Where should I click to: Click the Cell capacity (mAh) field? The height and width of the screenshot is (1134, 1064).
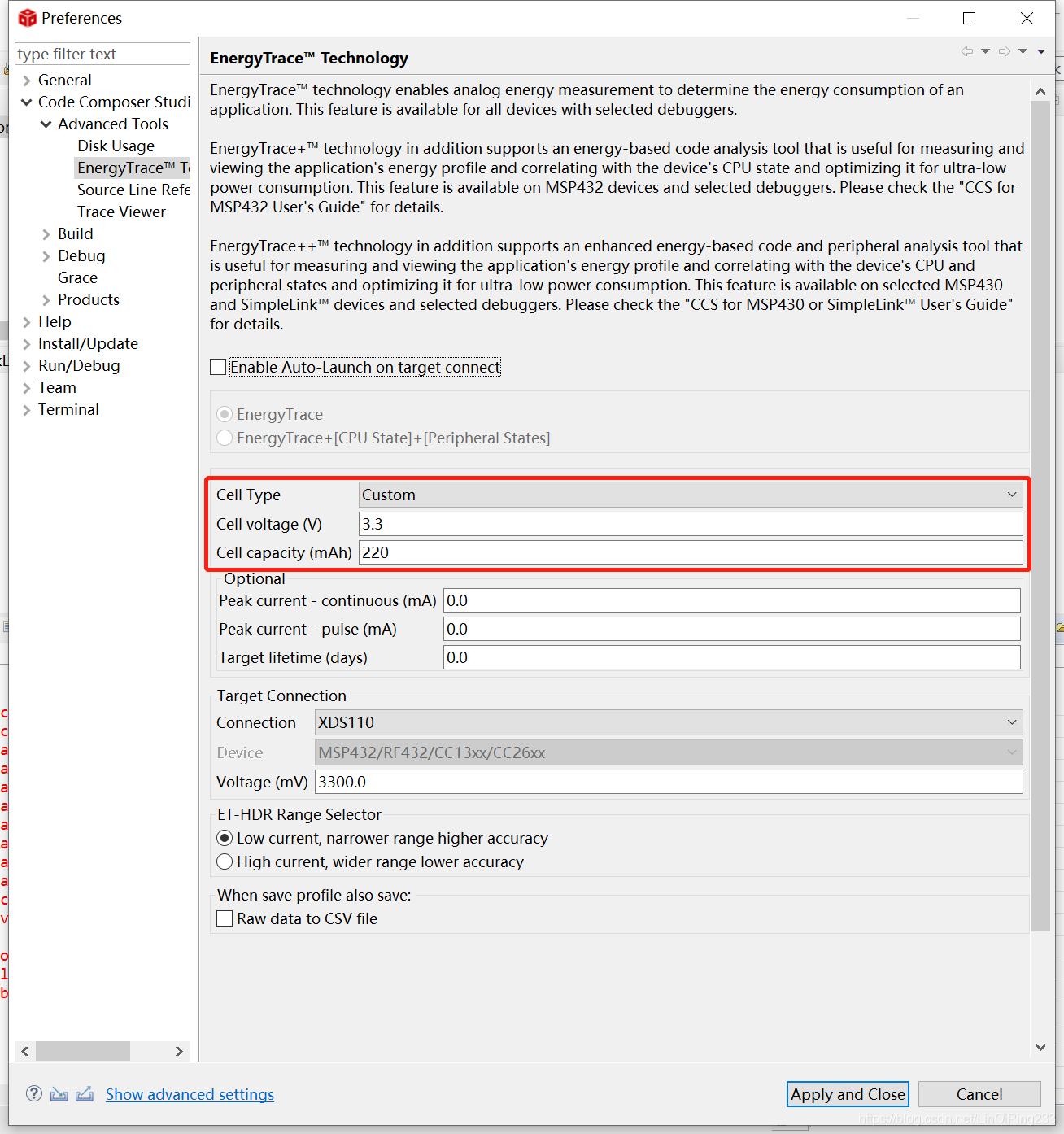click(x=691, y=552)
